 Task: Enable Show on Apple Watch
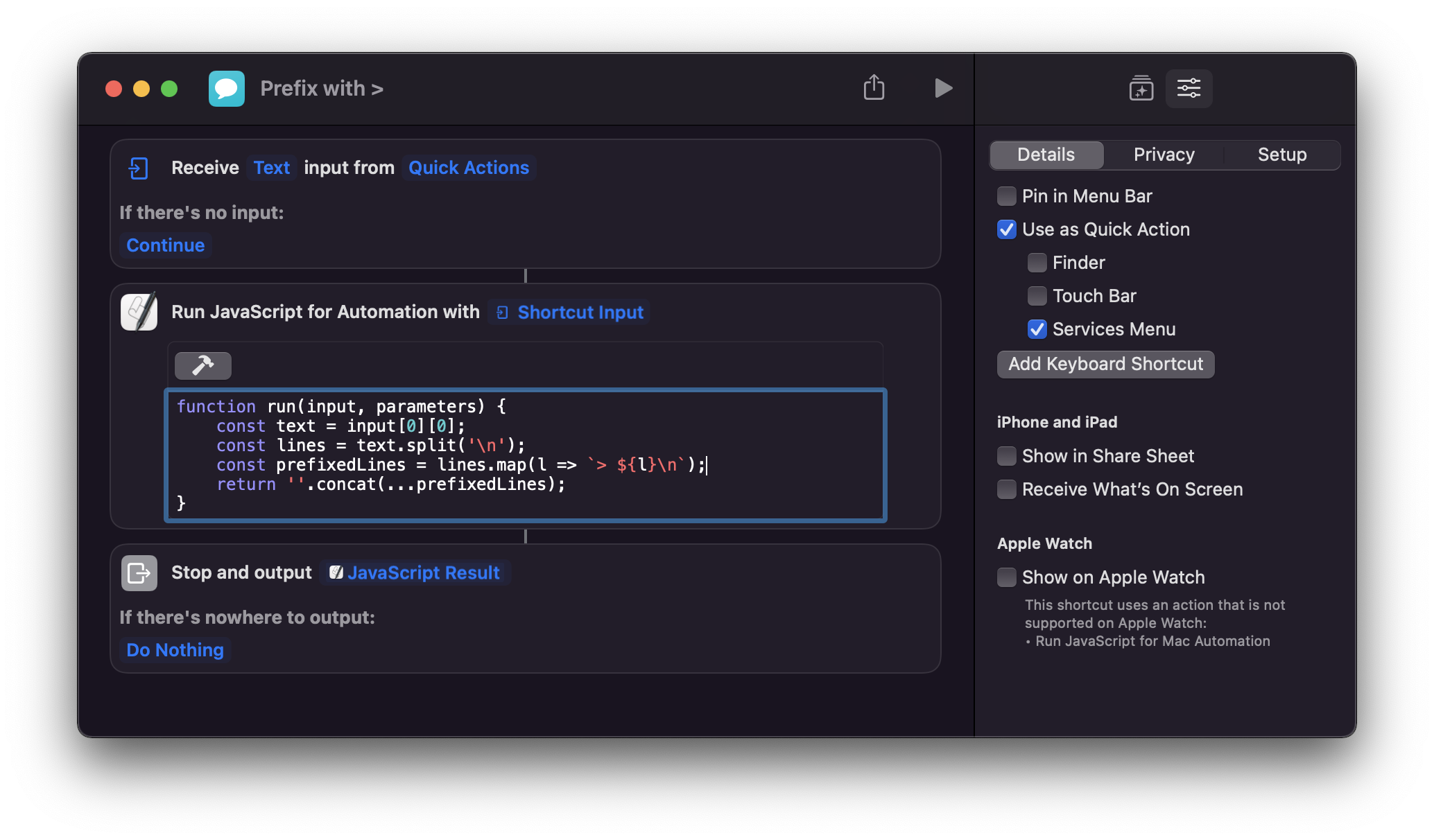1007,577
